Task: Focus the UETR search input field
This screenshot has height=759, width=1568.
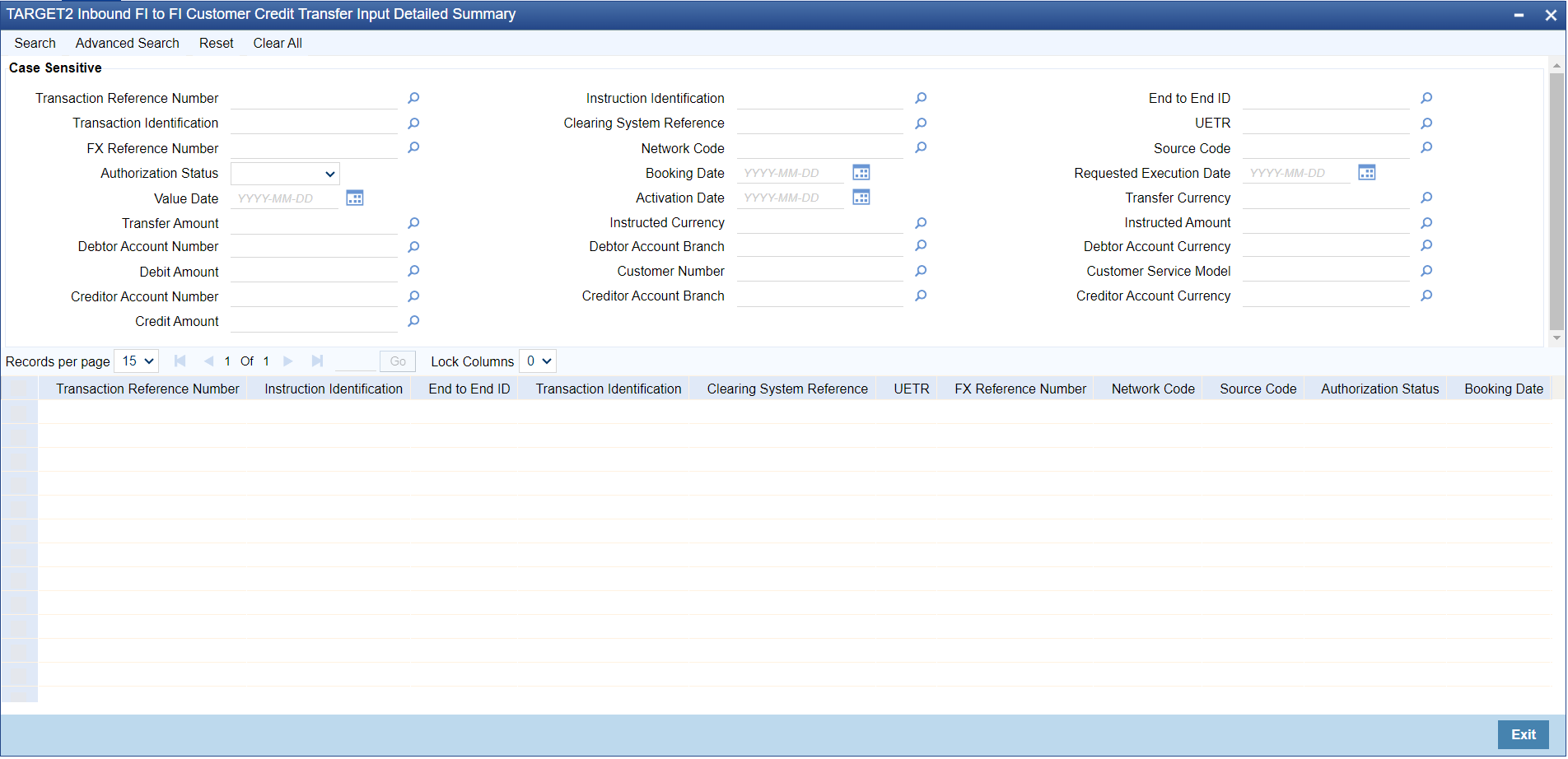Action: 1326,123
